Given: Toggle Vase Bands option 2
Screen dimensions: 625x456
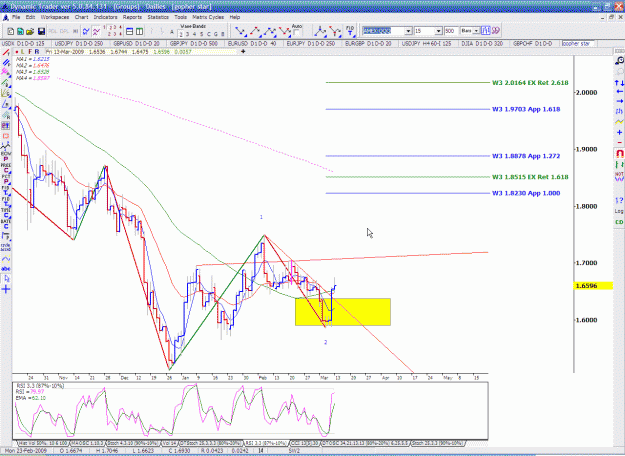Looking at the screenshot, I should (x=181, y=34).
